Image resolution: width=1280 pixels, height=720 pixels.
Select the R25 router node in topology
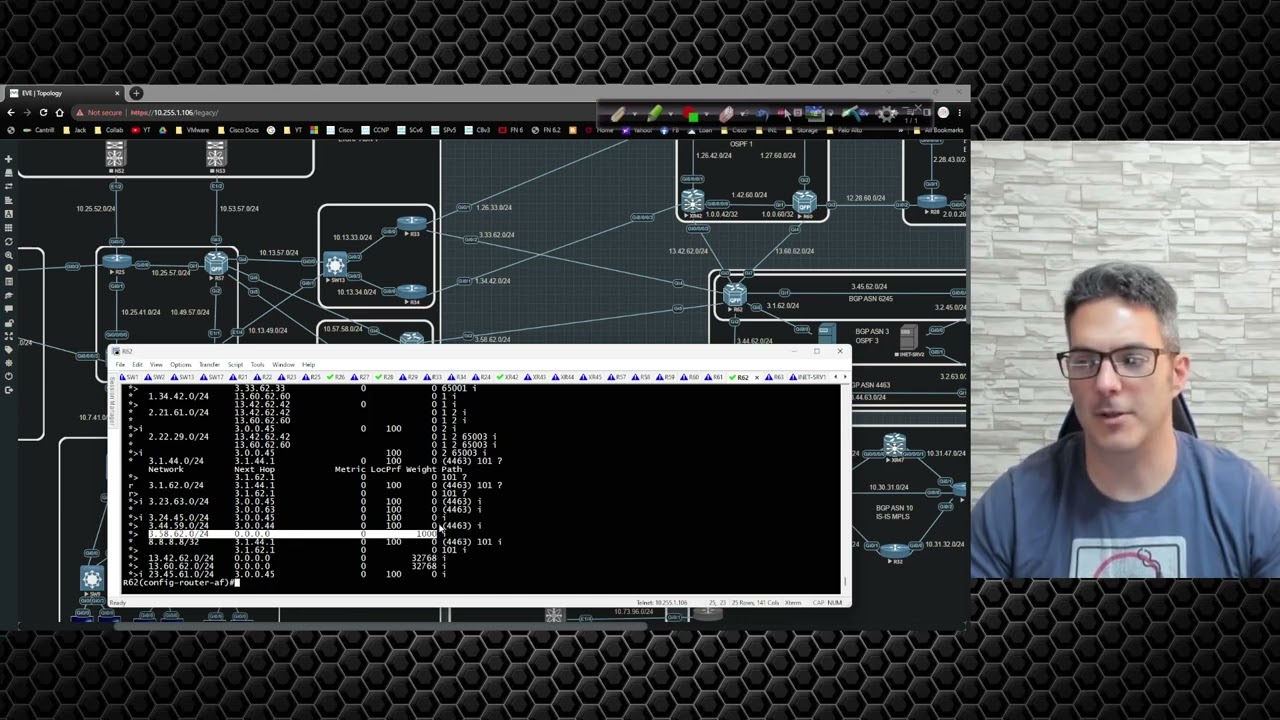coord(117,263)
